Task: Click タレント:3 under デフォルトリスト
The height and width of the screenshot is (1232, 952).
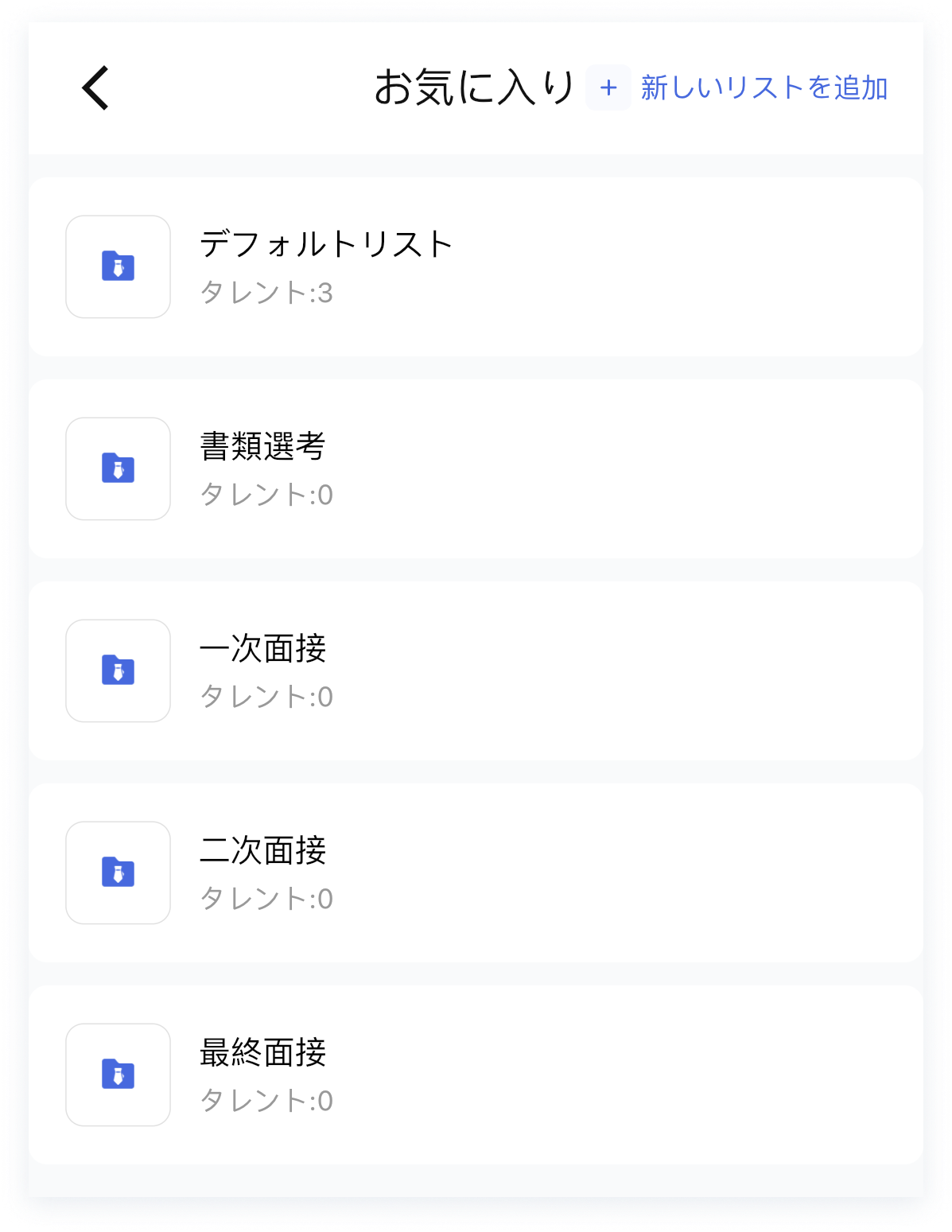Action: pyautogui.click(x=266, y=293)
